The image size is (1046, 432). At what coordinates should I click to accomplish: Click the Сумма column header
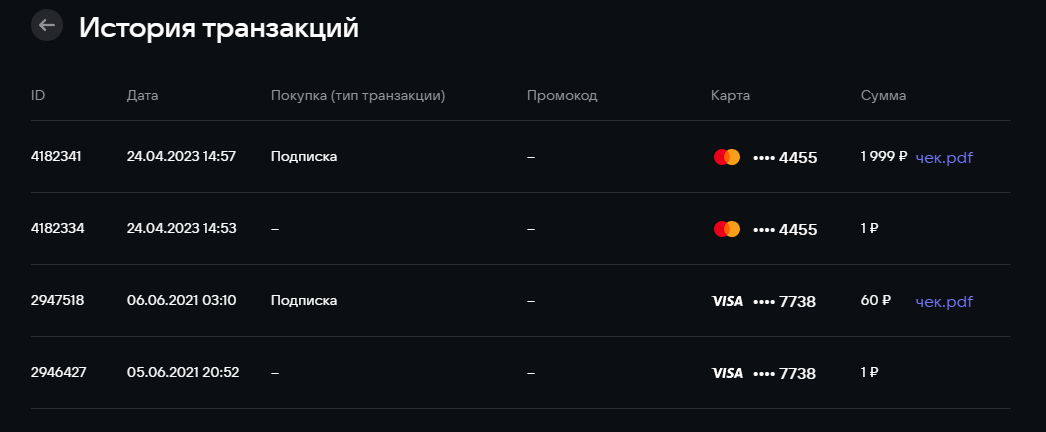[x=883, y=96]
